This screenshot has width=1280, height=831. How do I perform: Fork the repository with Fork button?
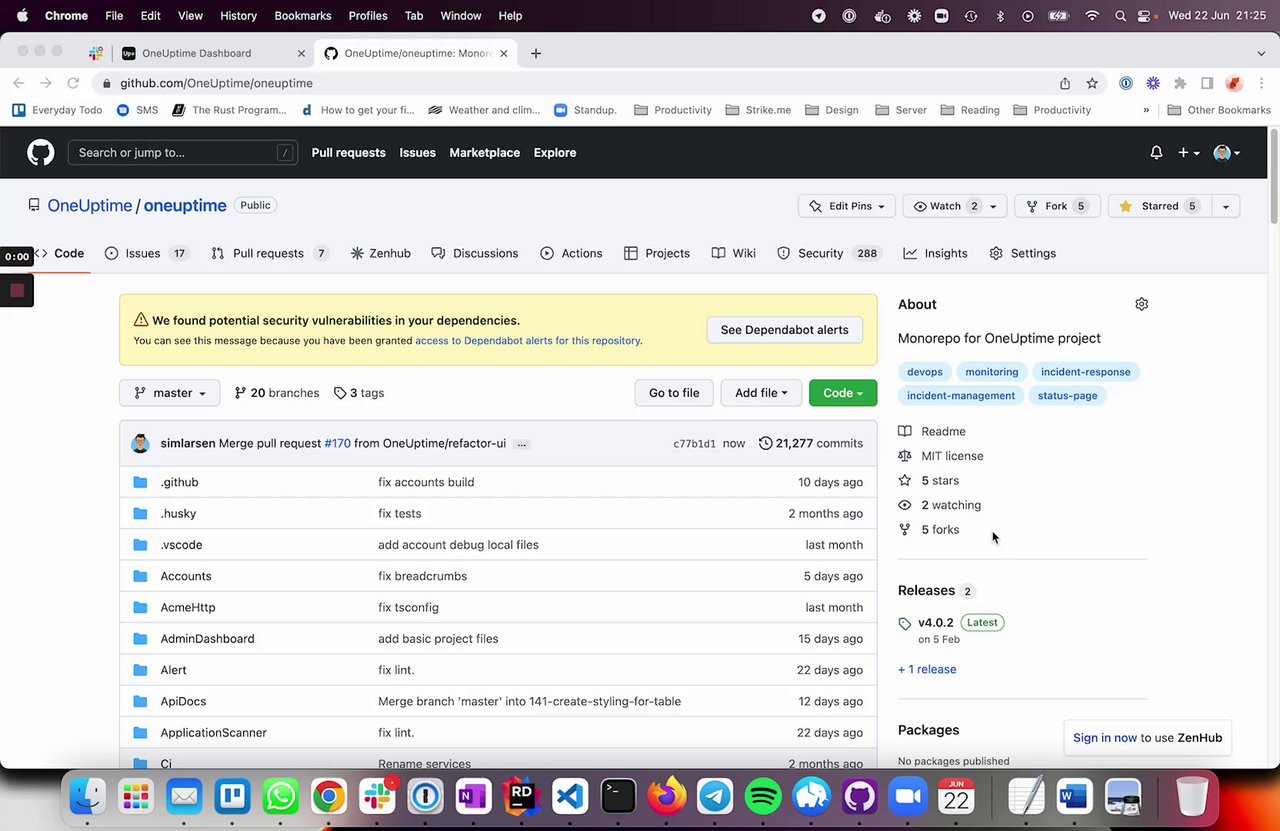(1057, 206)
